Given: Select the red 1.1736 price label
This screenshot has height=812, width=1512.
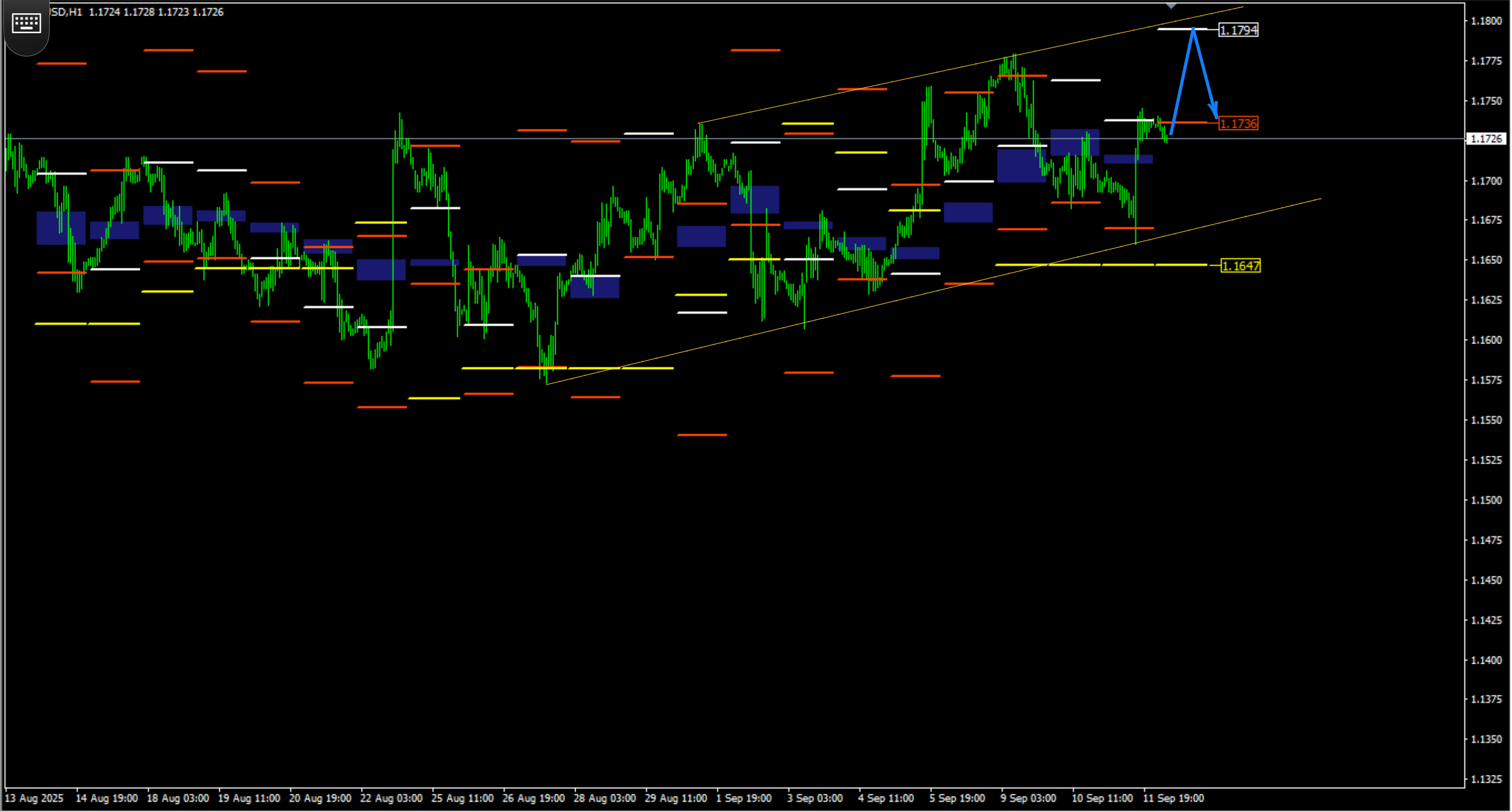Looking at the screenshot, I should click(x=1239, y=123).
